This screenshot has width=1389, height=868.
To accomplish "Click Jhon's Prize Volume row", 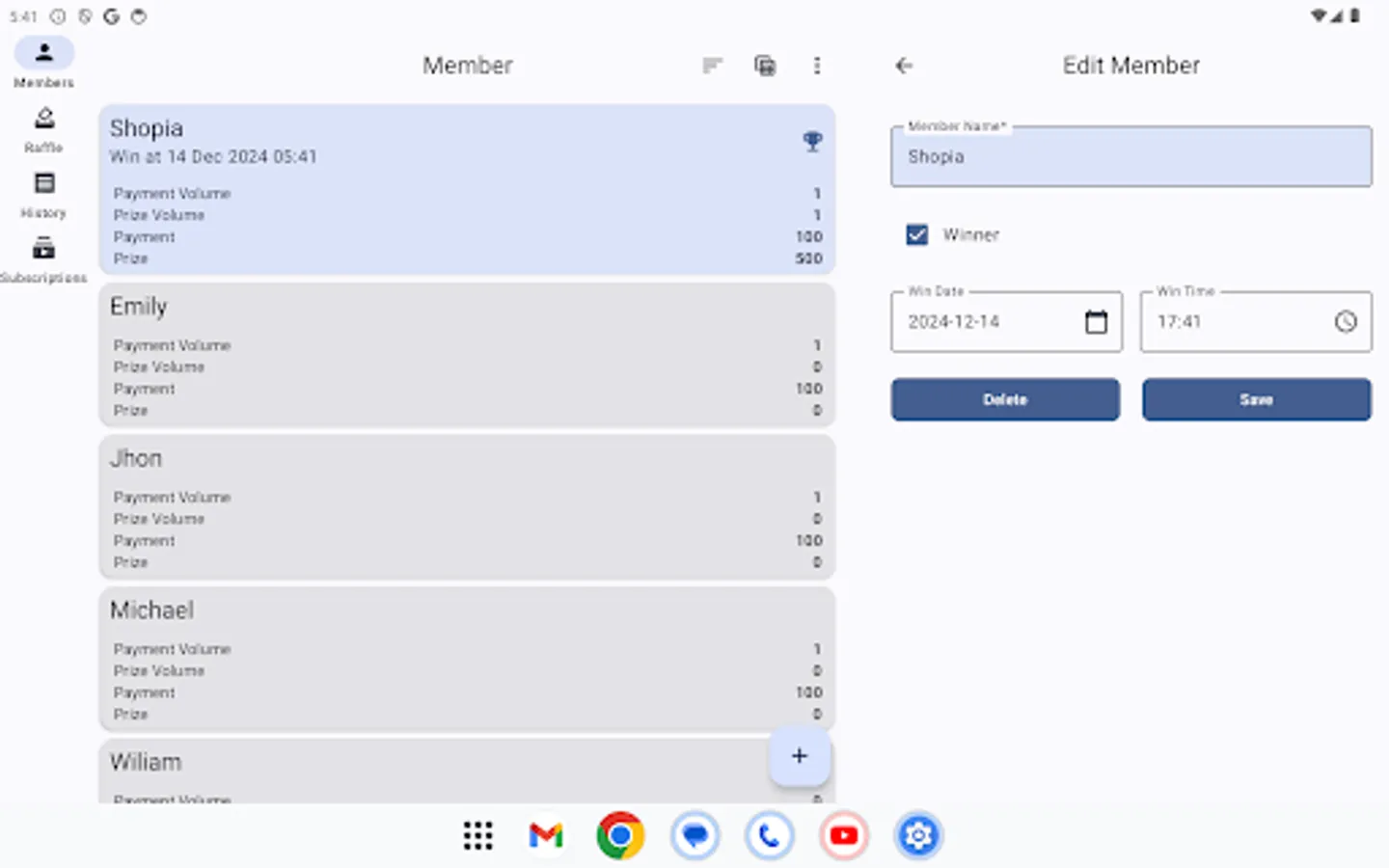I will pos(467,519).
